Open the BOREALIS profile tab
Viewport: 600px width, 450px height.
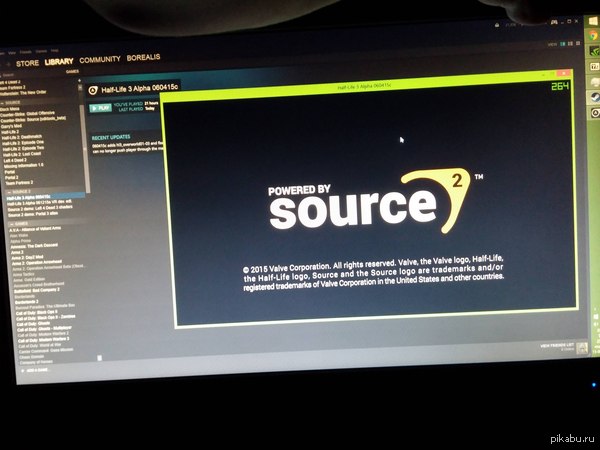[x=143, y=57]
